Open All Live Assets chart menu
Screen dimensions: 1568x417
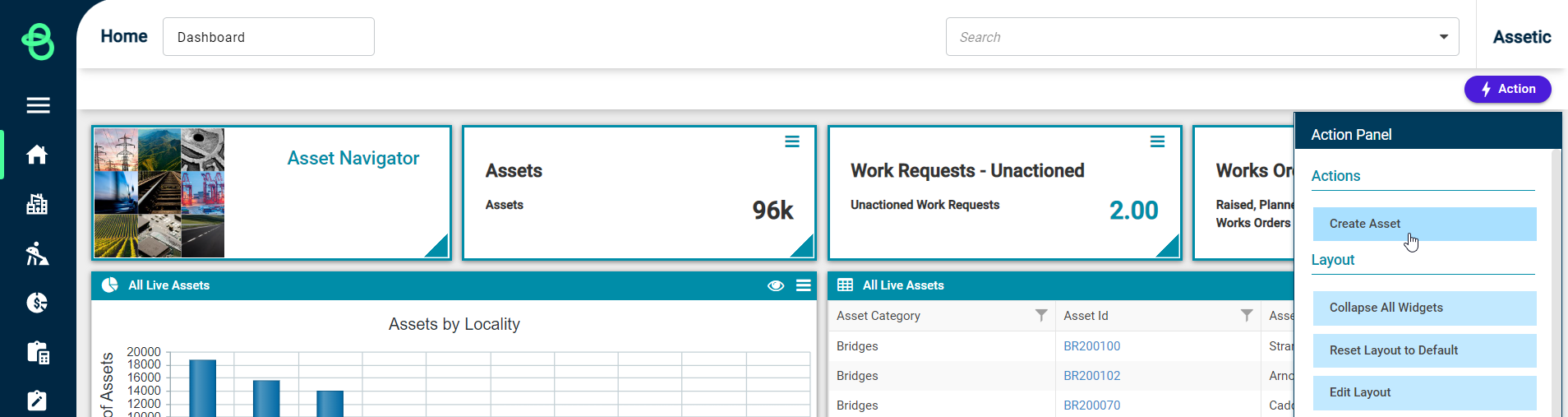pos(804,285)
